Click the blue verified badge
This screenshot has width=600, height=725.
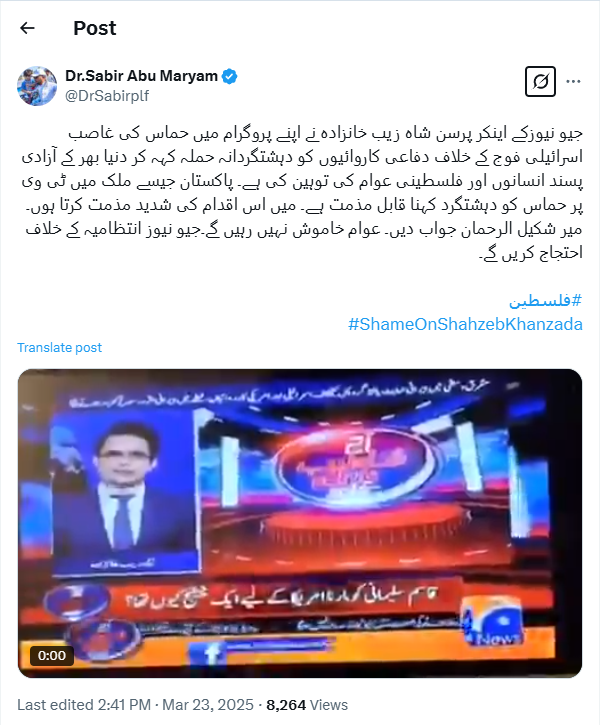[x=229, y=76]
